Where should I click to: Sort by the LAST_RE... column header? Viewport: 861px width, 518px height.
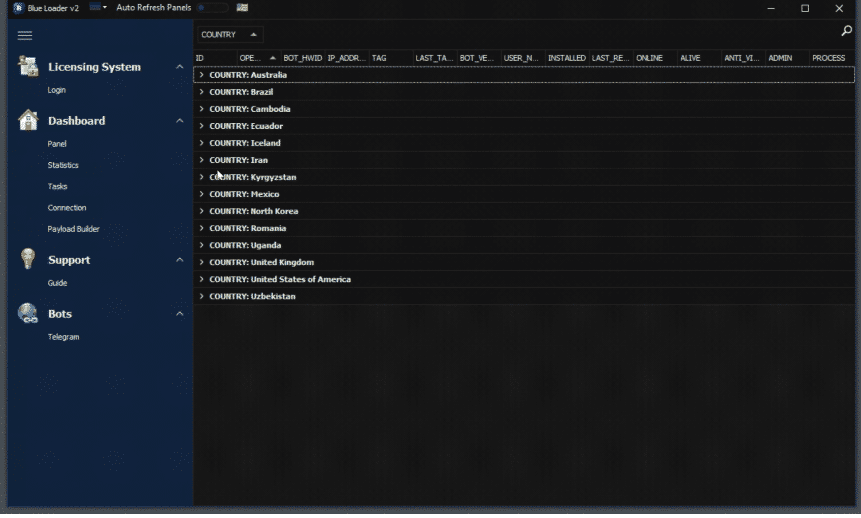click(x=611, y=58)
